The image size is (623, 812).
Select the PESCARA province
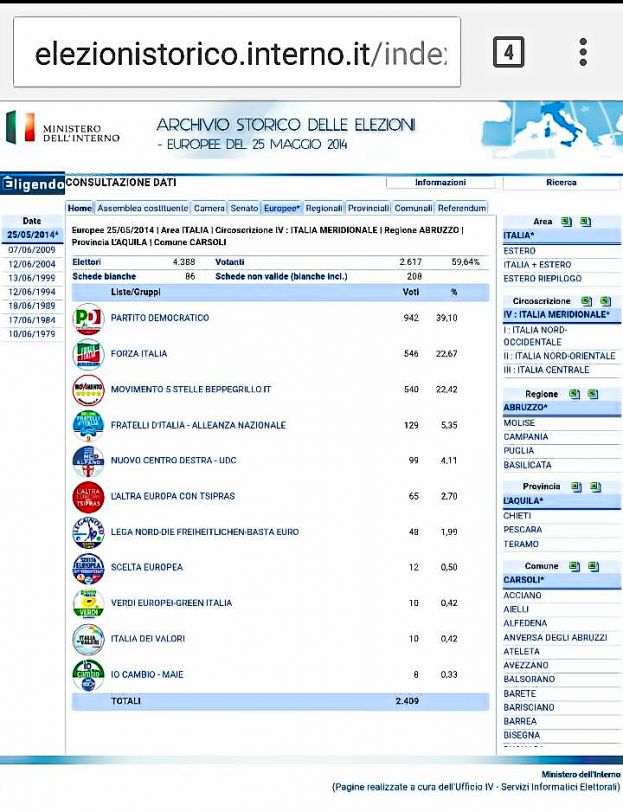point(523,530)
